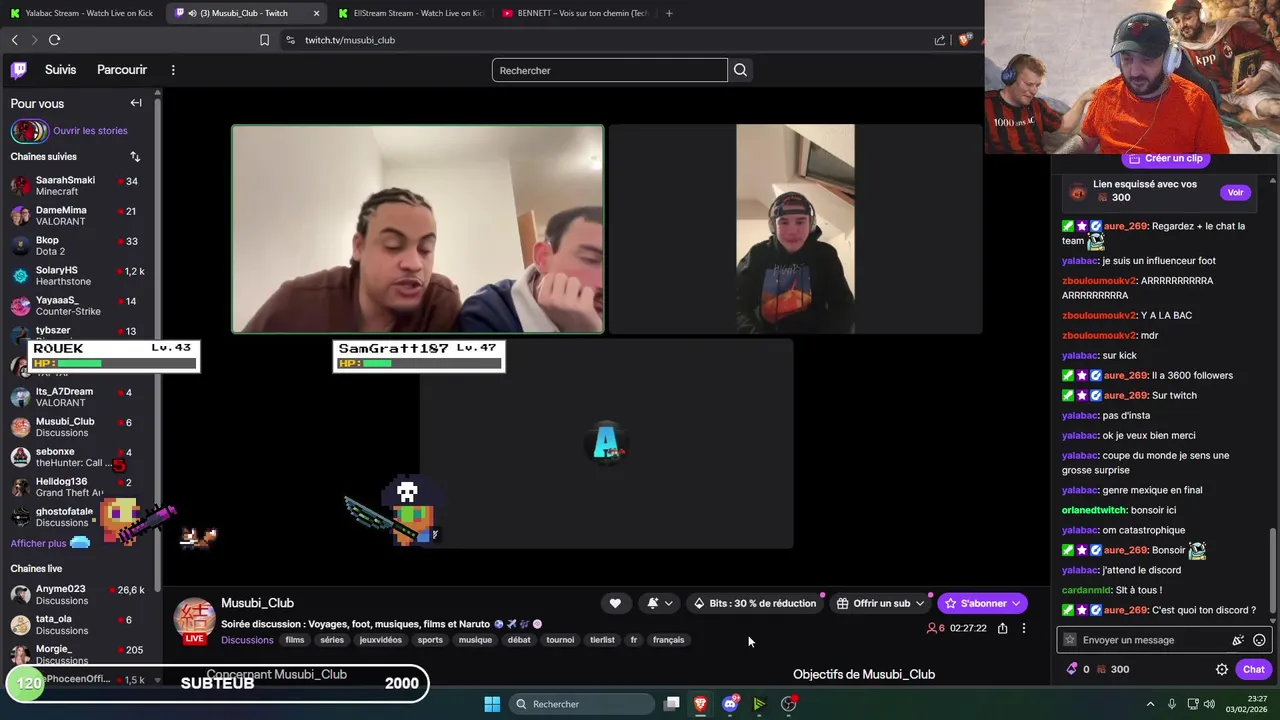Click the Créer un clip button

point(1165,158)
